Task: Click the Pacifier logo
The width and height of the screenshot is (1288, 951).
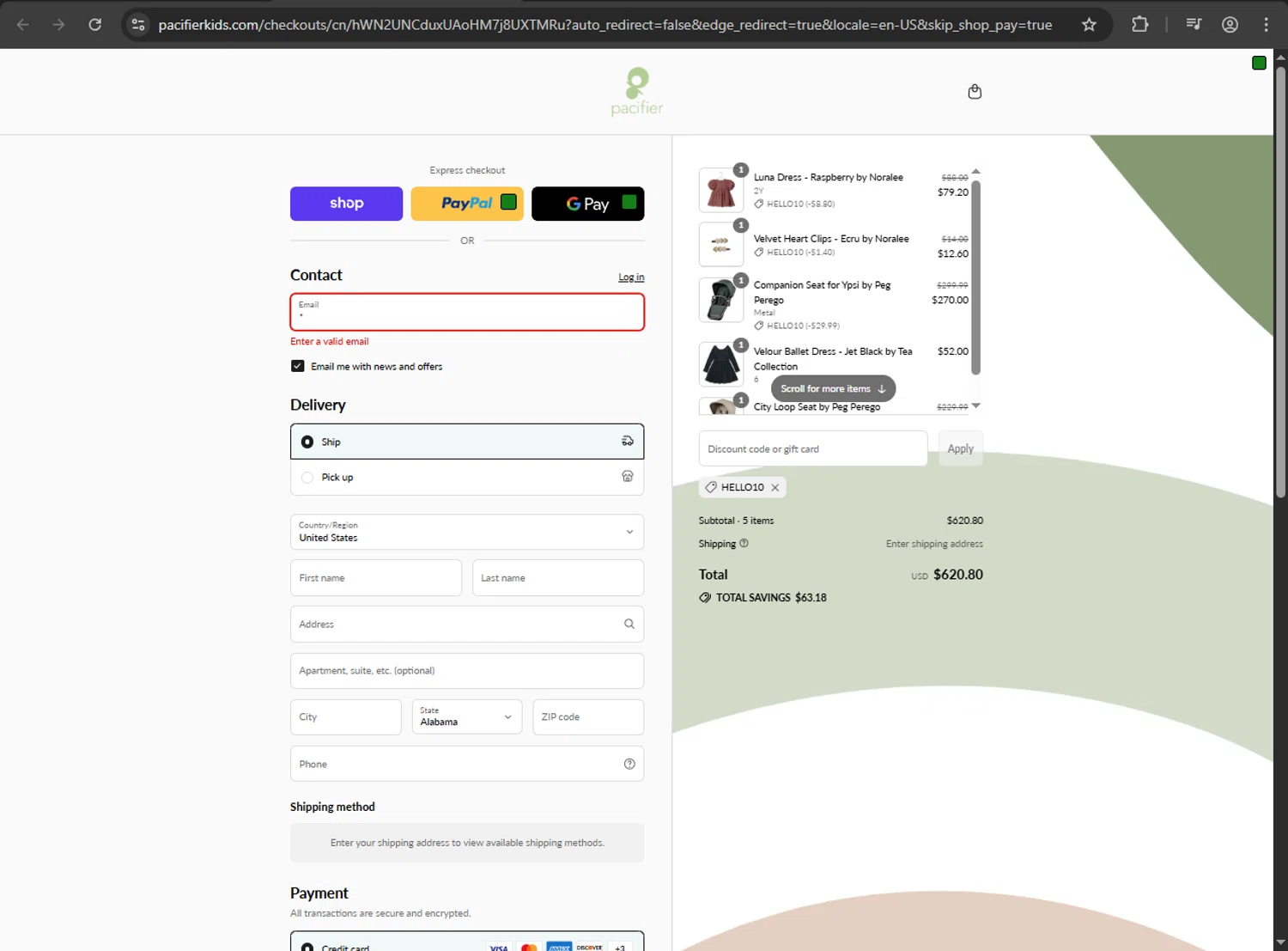Action: pos(637,91)
